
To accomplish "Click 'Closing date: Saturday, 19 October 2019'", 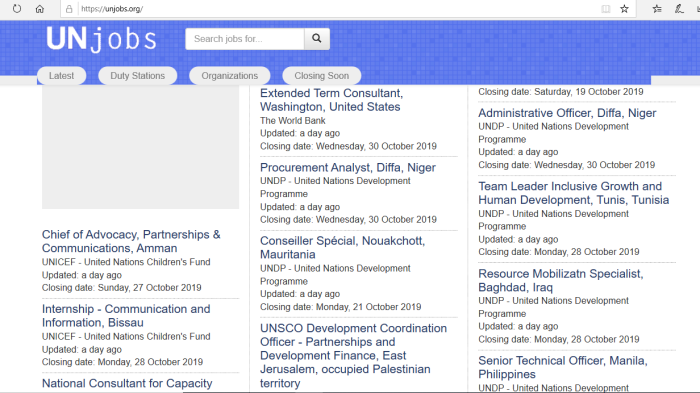I will pos(561,92).
